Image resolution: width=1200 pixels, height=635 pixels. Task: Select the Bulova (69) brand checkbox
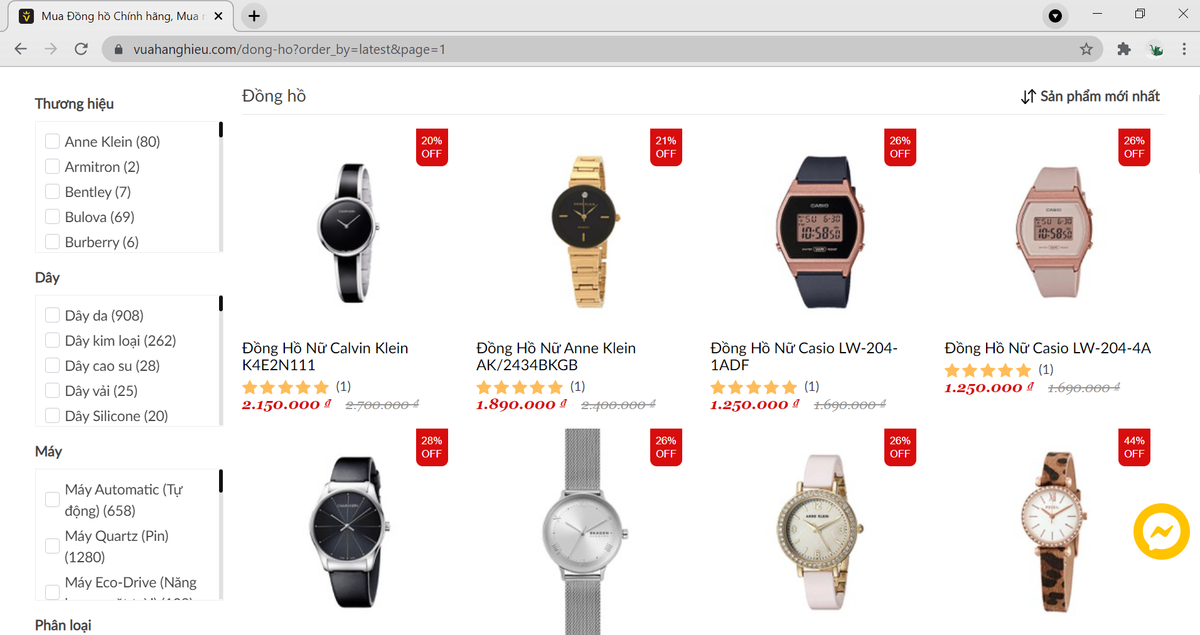click(52, 217)
